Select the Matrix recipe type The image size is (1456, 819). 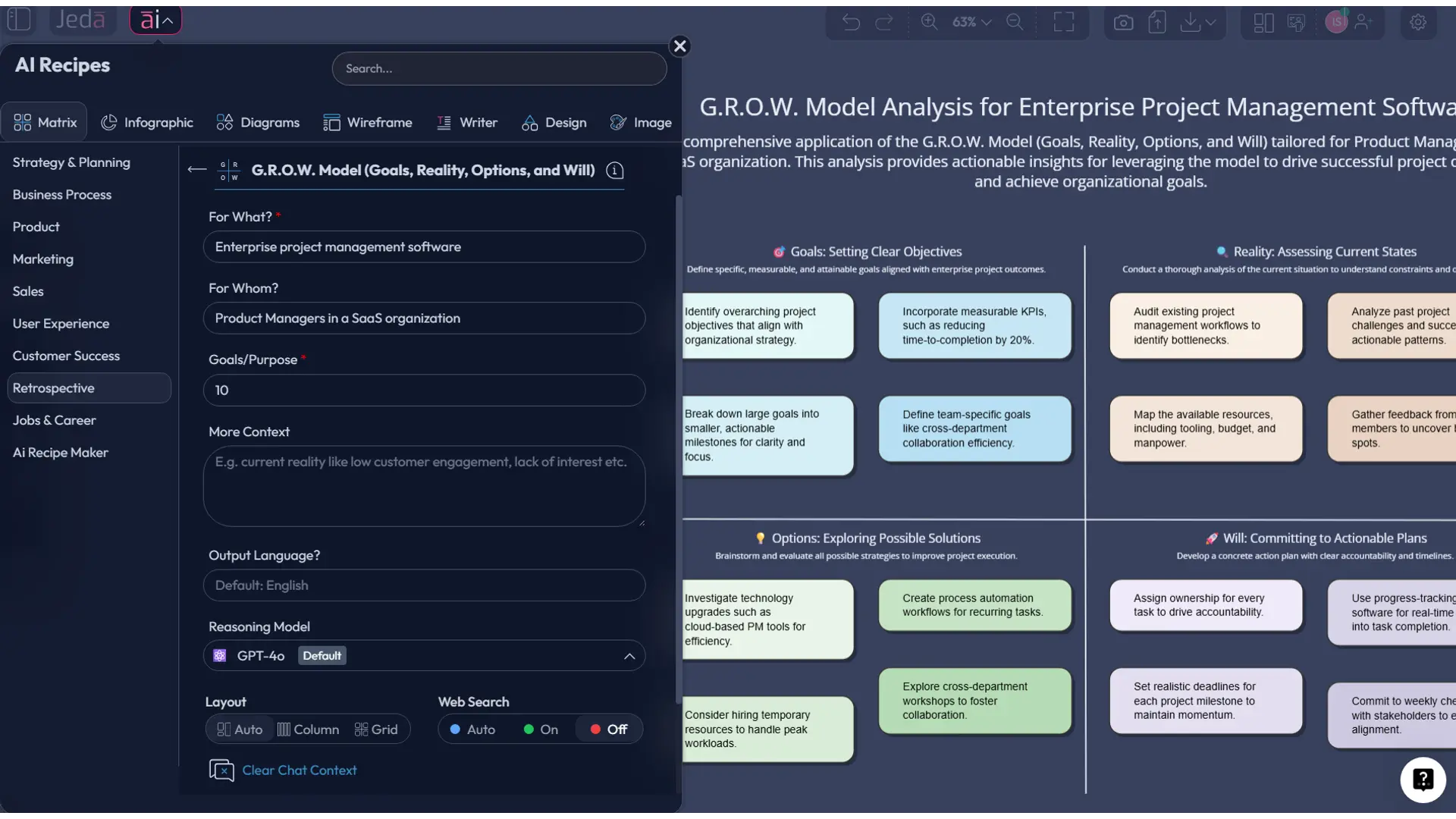pyautogui.click(x=44, y=121)
